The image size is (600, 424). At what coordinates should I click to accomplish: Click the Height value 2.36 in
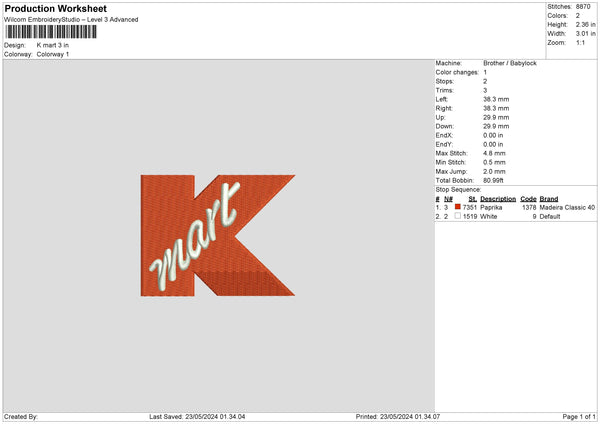585,24
